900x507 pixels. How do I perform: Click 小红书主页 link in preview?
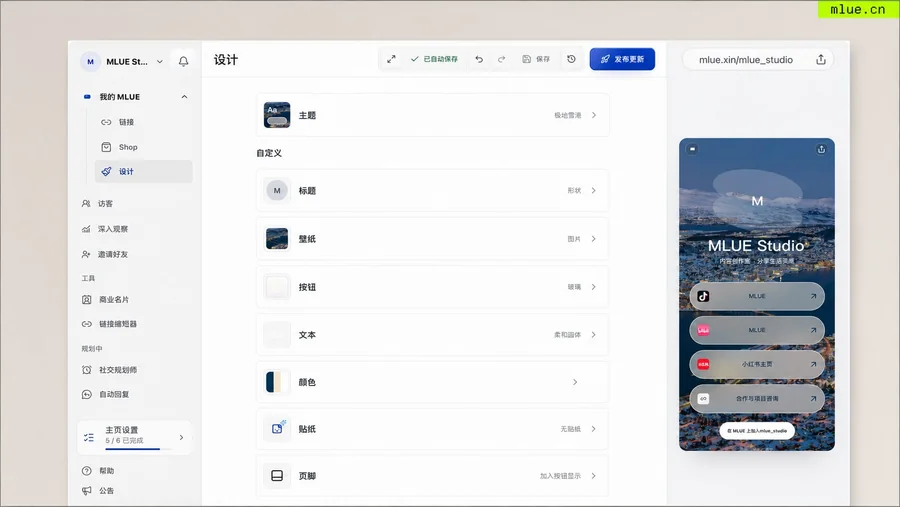pos(757,365)
